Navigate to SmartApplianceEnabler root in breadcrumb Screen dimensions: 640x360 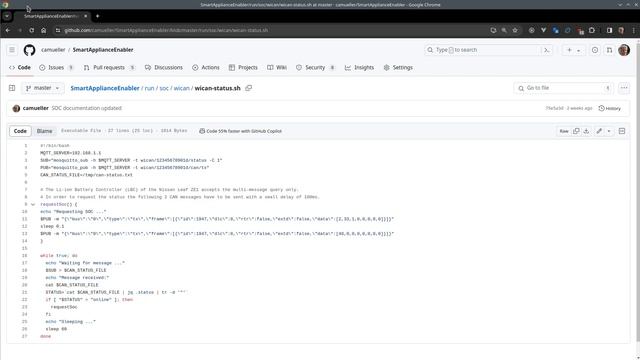click(x=105, y=88)
